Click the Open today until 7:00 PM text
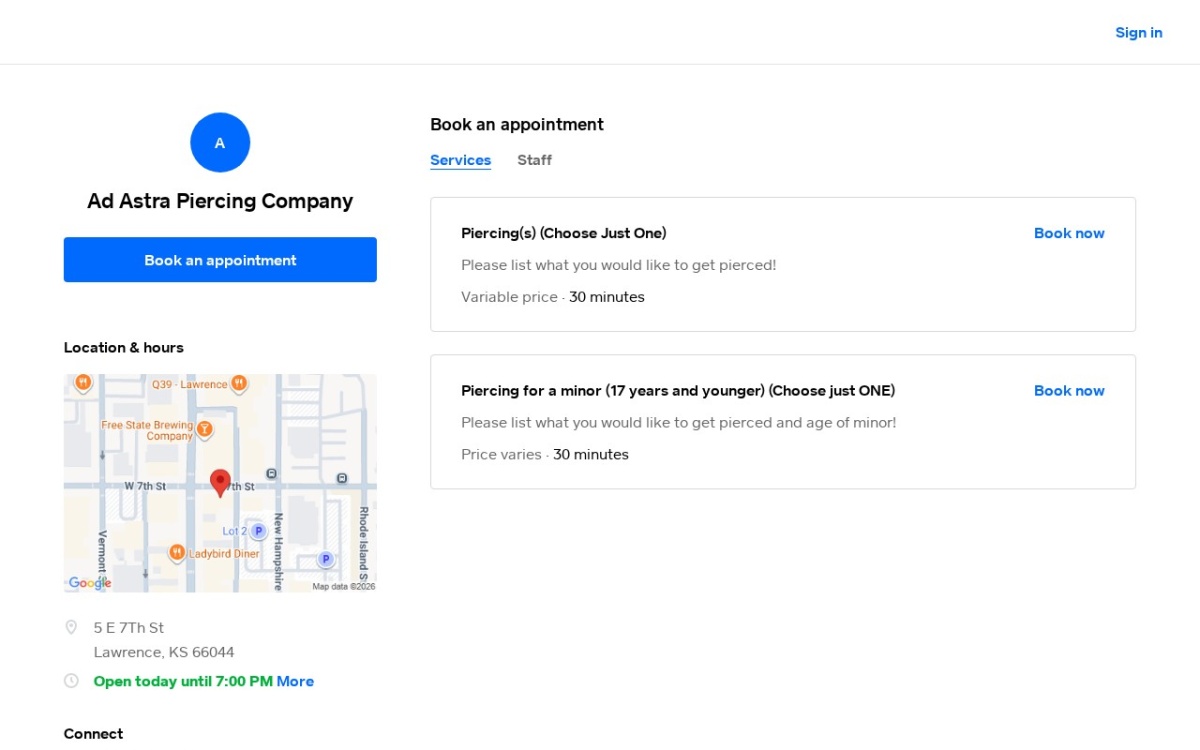1200x750 pixels. point(183,681)
